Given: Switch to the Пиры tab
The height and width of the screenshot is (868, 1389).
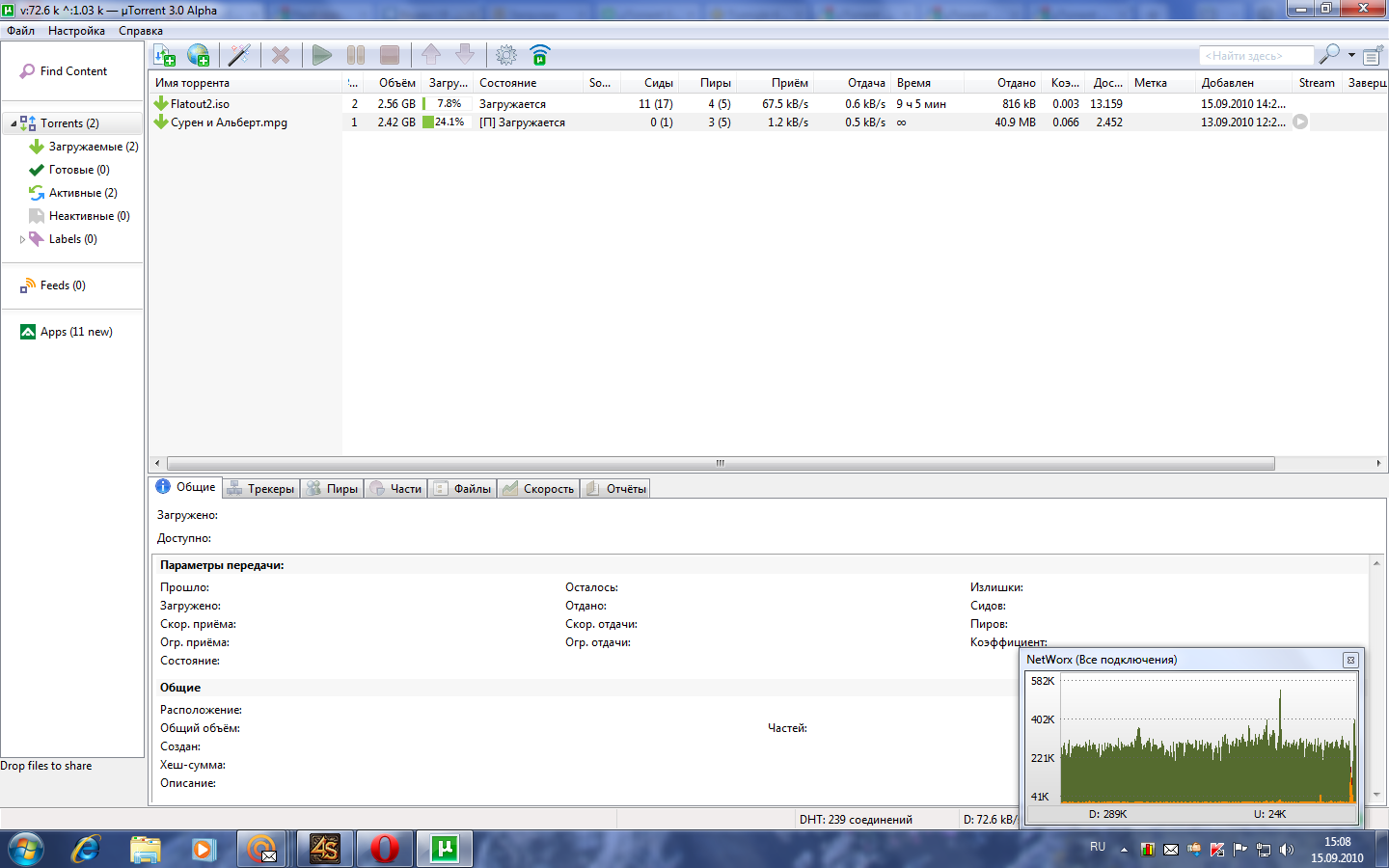Looking at the screenshot, I should pos(332,489).
